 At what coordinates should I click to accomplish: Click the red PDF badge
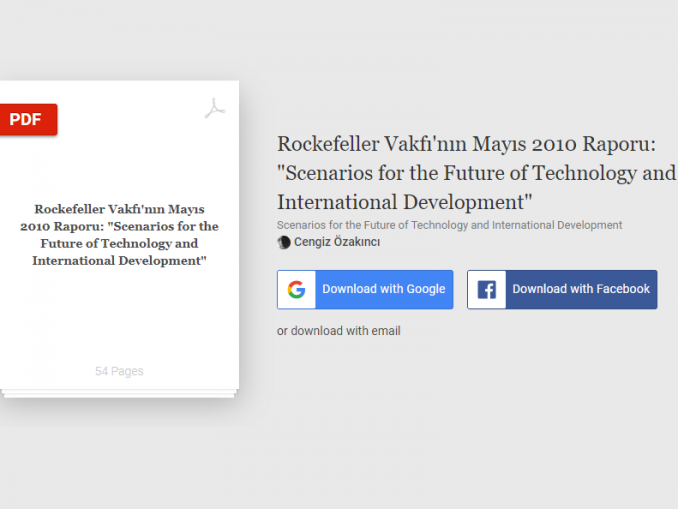pos(29,119)
